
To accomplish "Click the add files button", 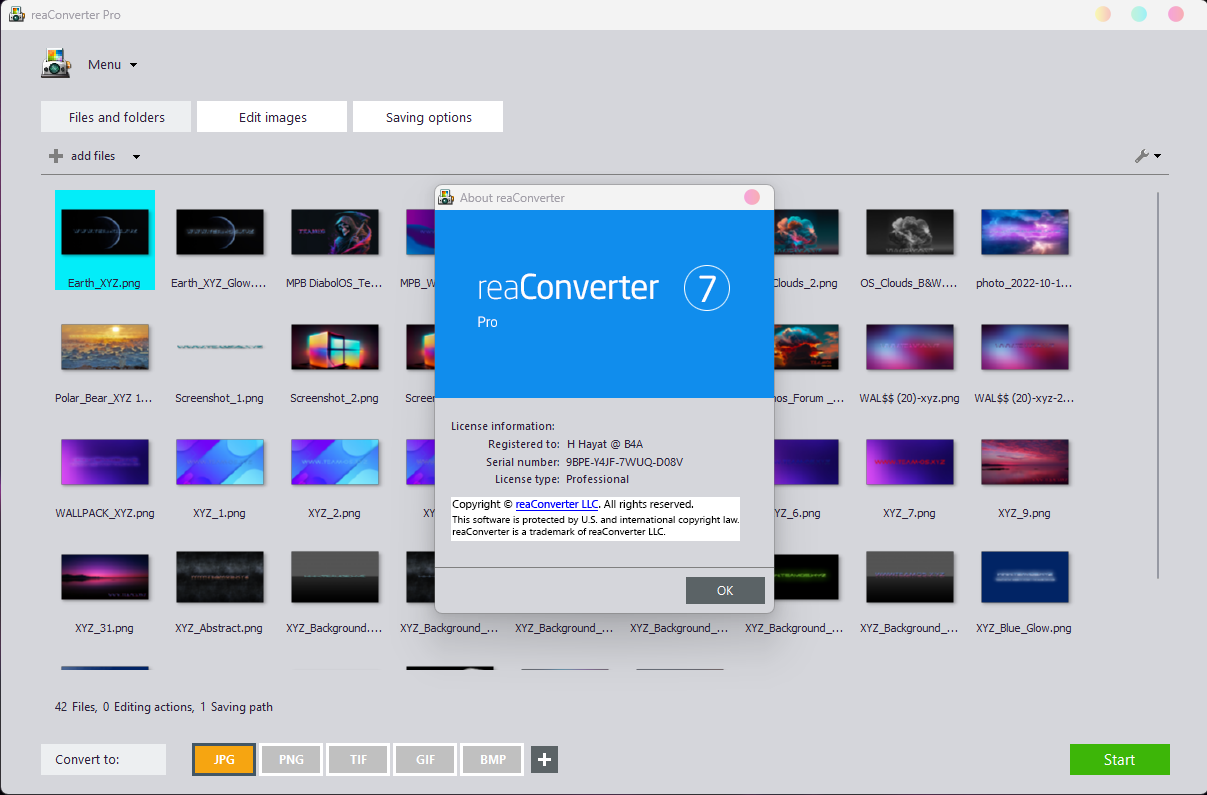I will (82, 156).
